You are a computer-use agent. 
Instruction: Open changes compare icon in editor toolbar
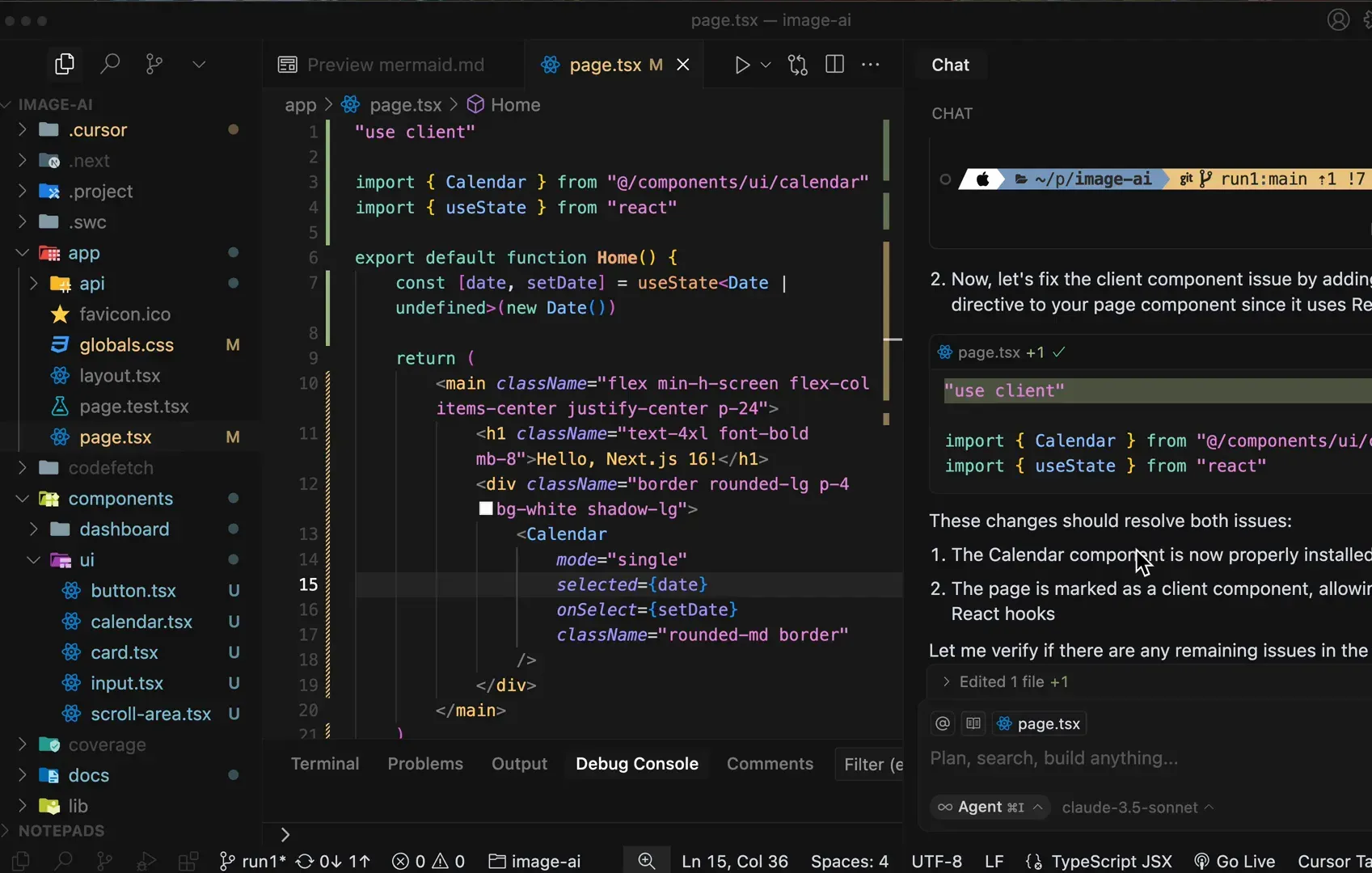[x=798, y=65]
